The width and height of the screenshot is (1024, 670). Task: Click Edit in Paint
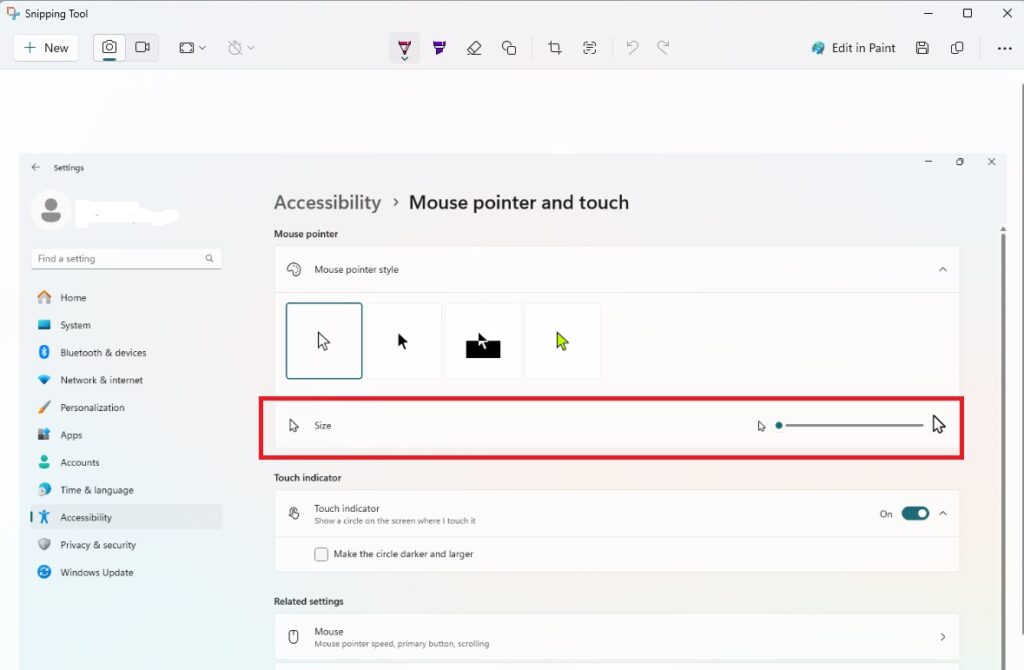(x=853, y=47)
